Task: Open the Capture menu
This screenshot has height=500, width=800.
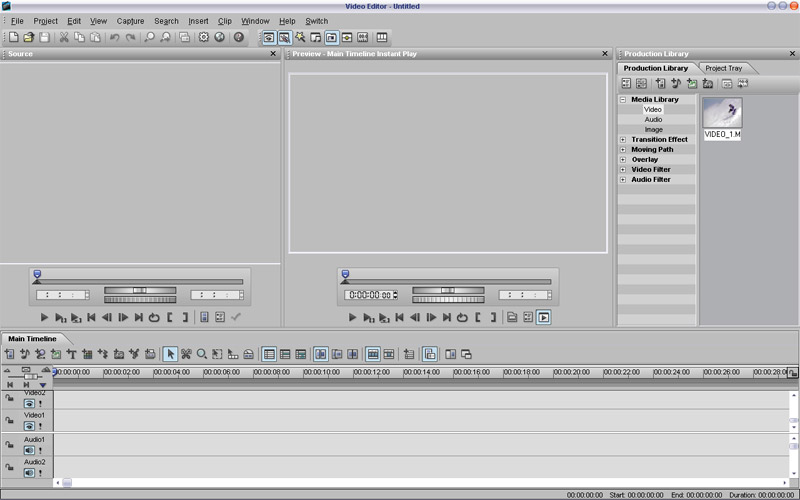Action: [130, 21]
